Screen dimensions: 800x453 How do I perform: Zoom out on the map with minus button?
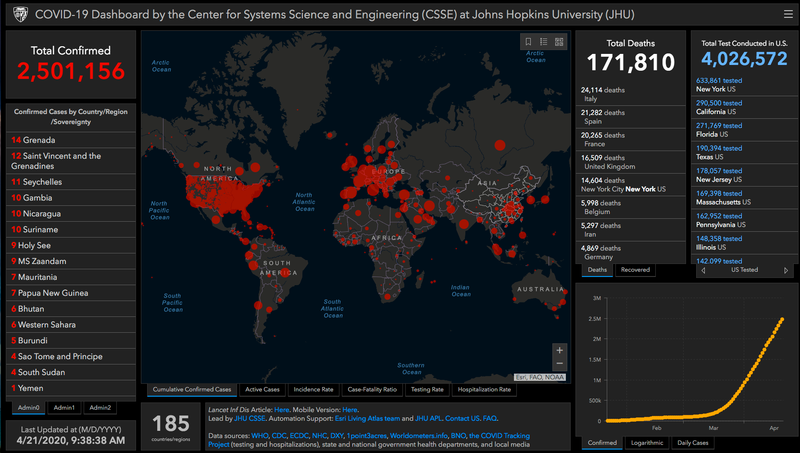point(559,366)
